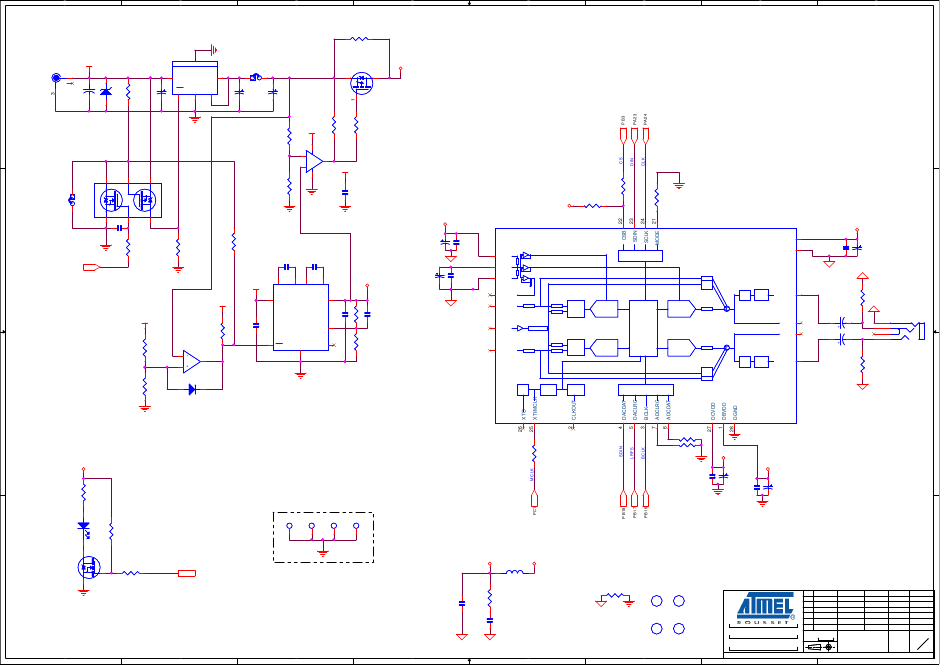Click the MODE pin label inside the codec
The width and height of the screenshot is (950, 671).
coord(657,237)
